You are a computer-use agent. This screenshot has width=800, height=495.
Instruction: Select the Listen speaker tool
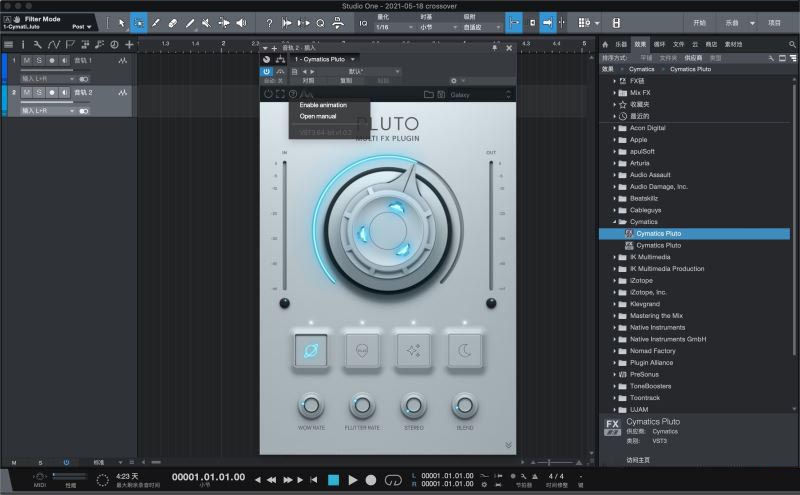coord(241,23)
